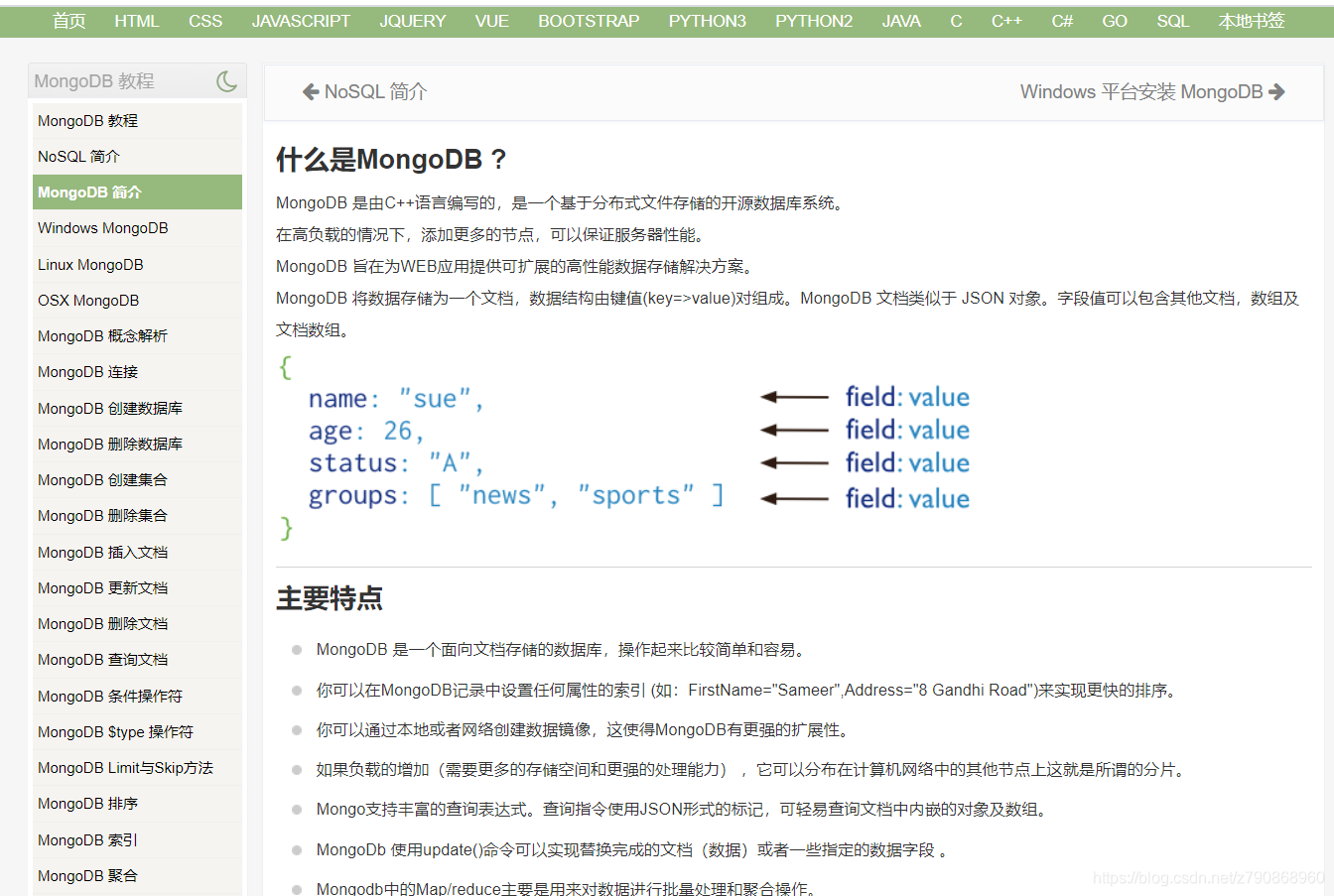
Task: Open the 首页 top navigation item
Action: pos(69,21)
